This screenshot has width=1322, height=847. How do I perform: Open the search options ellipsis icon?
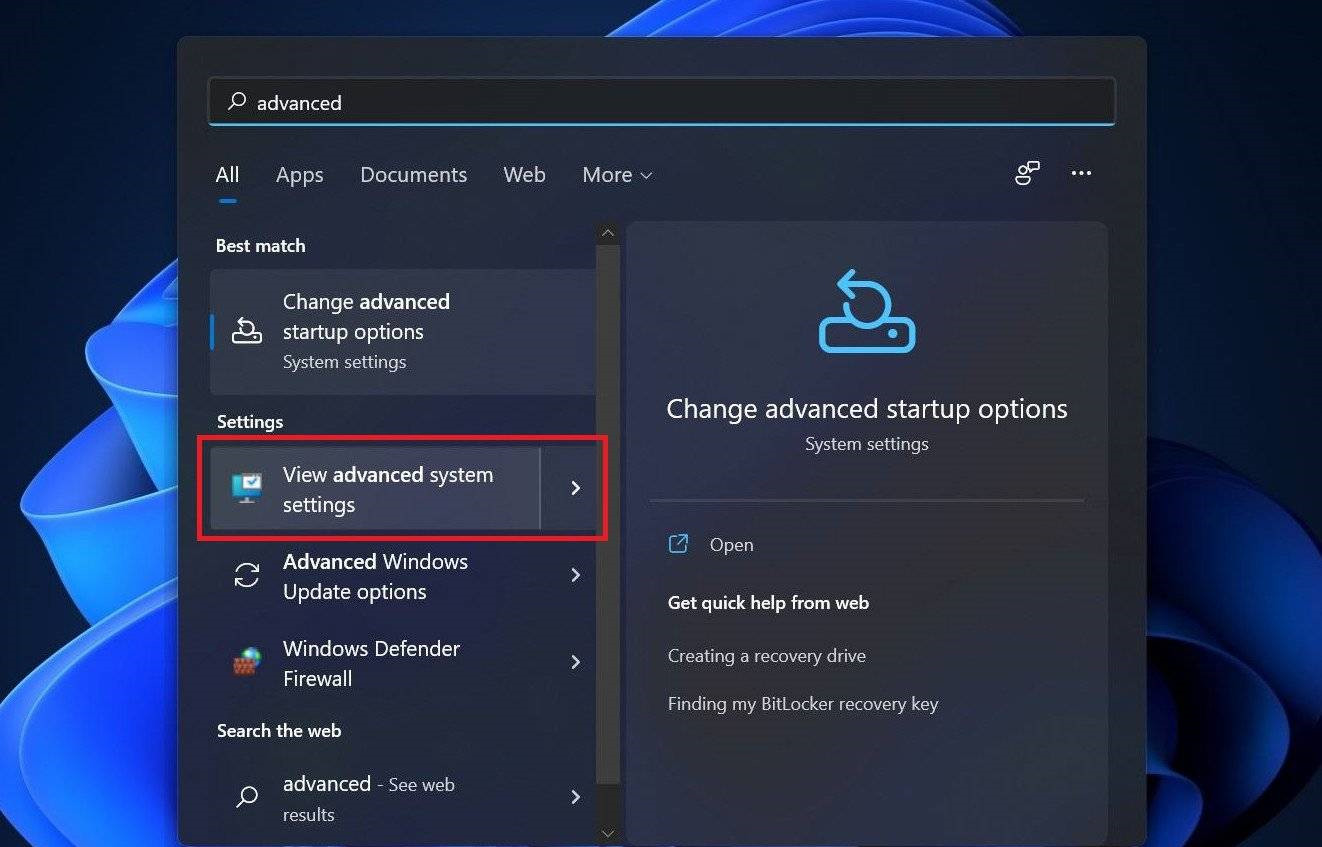click(1081, 173)
